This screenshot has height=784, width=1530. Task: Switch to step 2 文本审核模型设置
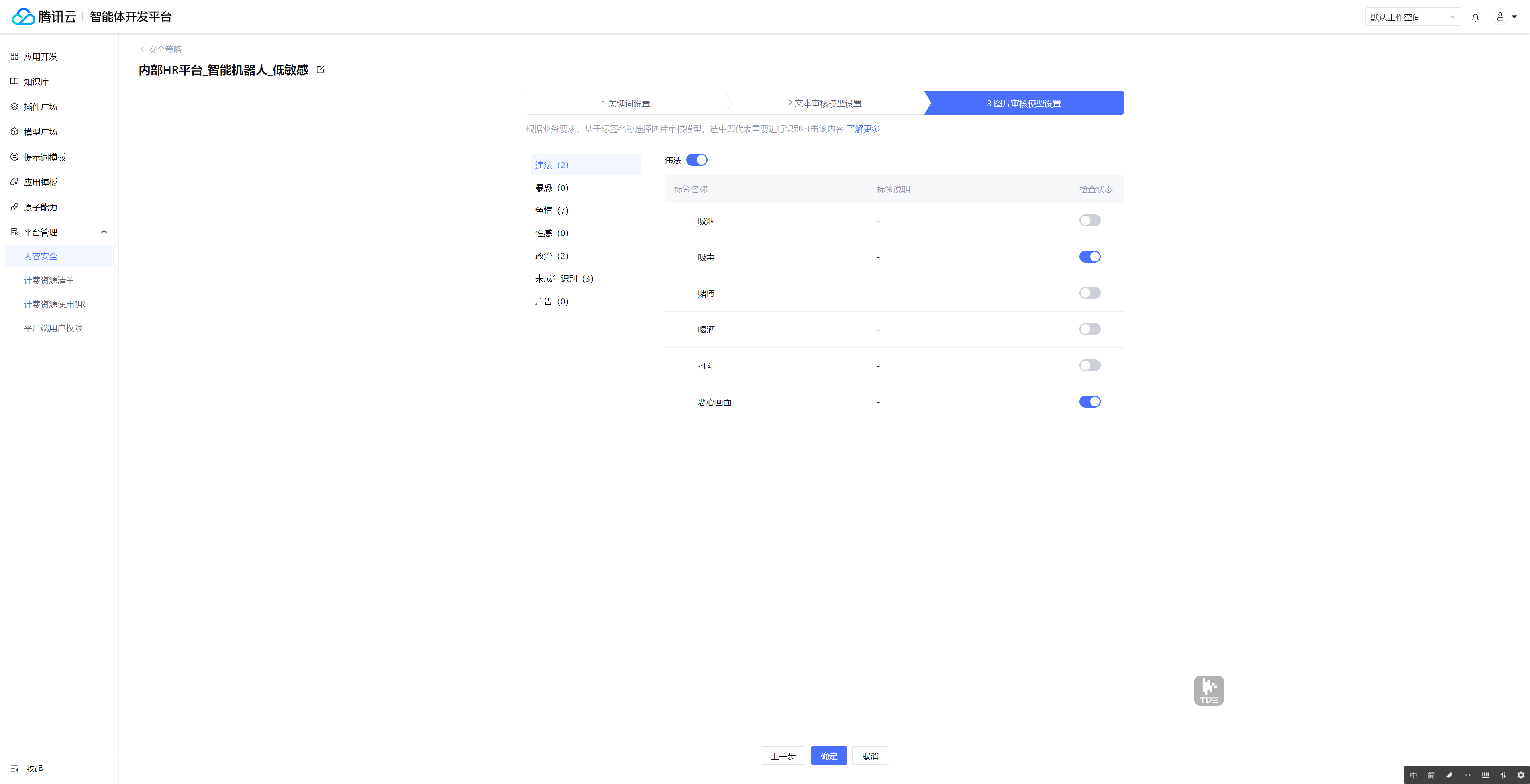824,103
